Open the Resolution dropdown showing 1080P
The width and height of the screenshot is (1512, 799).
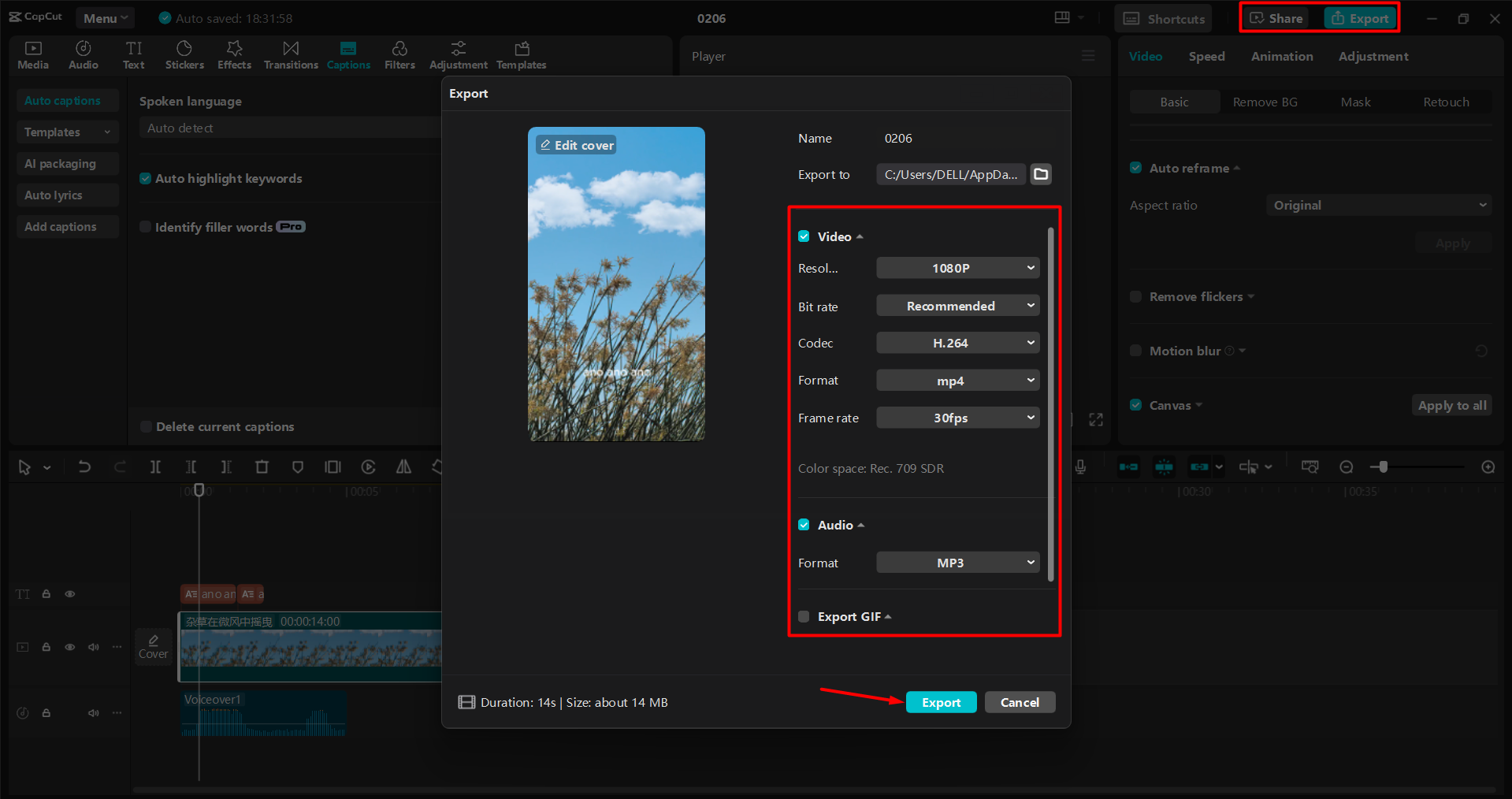pos(957,268)
